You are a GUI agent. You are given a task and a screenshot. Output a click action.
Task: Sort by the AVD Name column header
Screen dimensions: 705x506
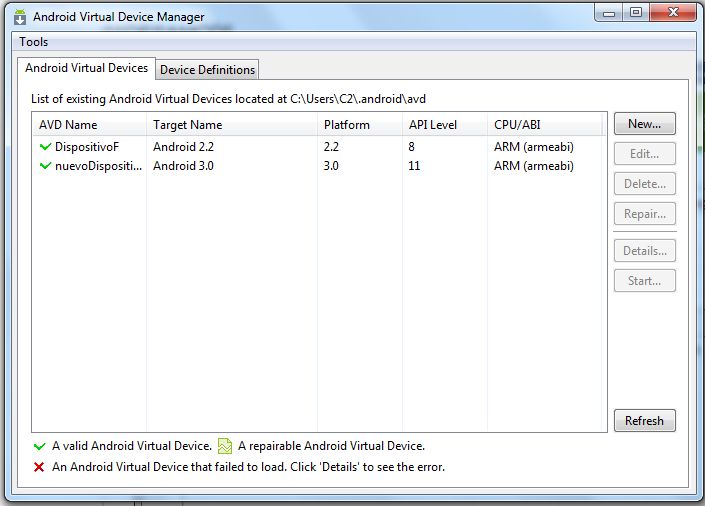tap(89, 125)
